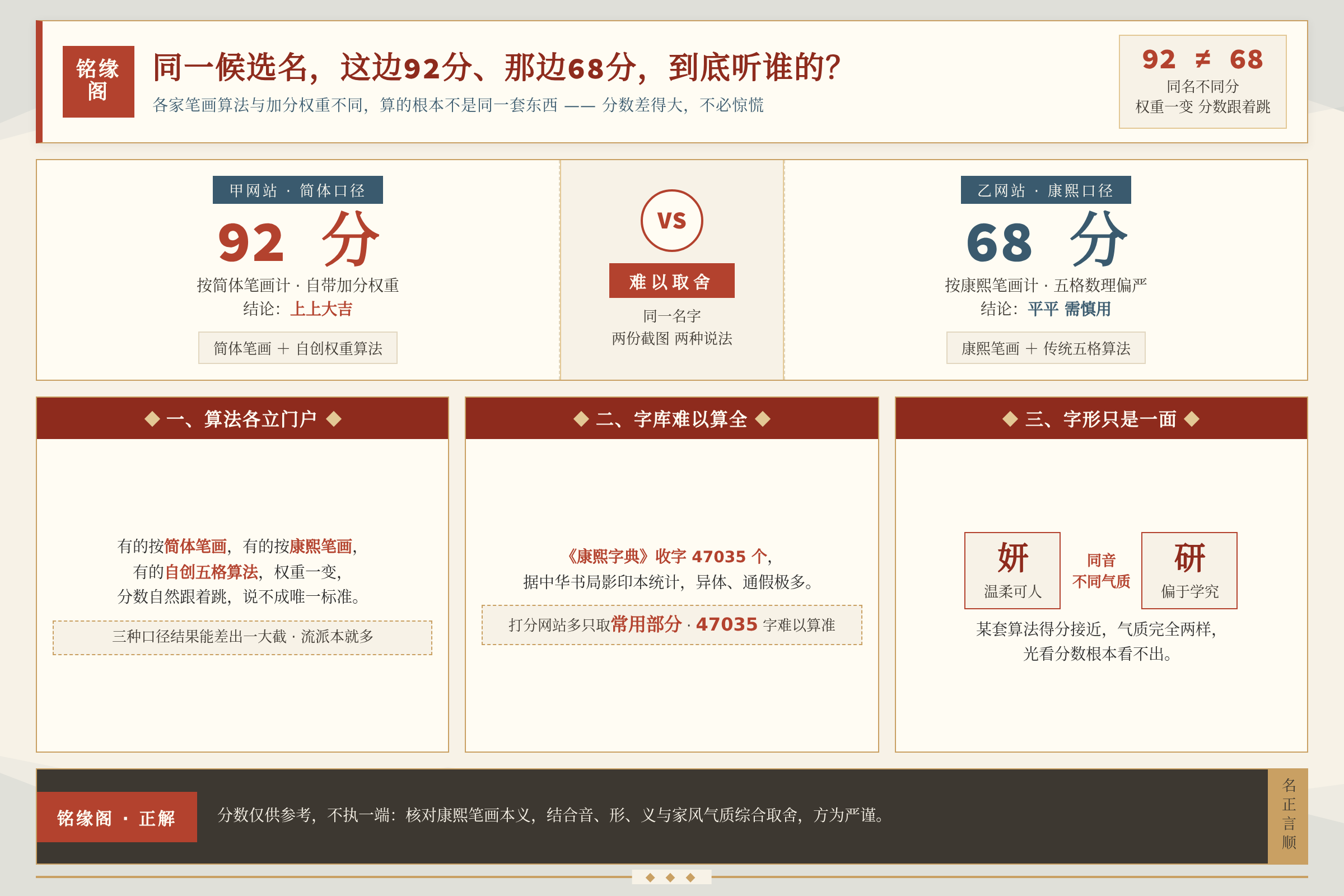
Task: Click the 两份截图 两种说法 text
Action: point(671,338)
